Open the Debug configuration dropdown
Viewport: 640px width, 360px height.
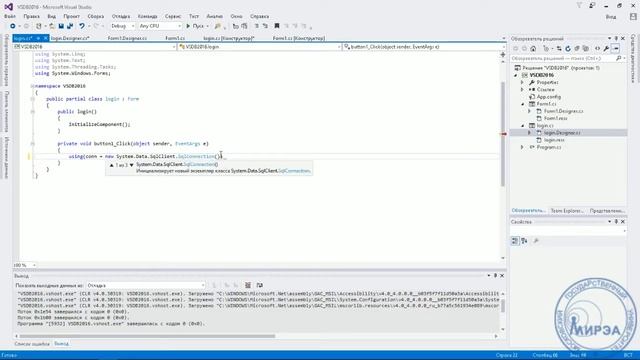pos(122,26)
